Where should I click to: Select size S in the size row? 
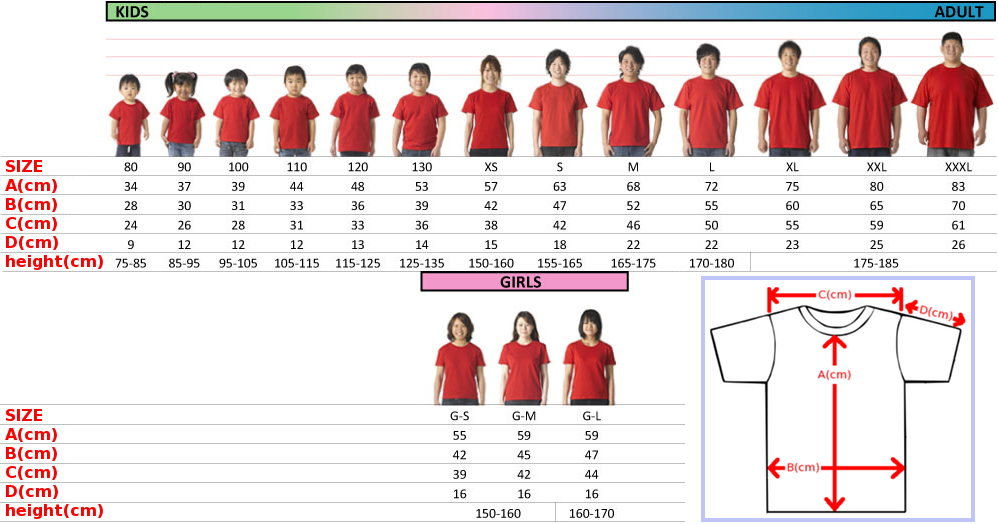559,167
